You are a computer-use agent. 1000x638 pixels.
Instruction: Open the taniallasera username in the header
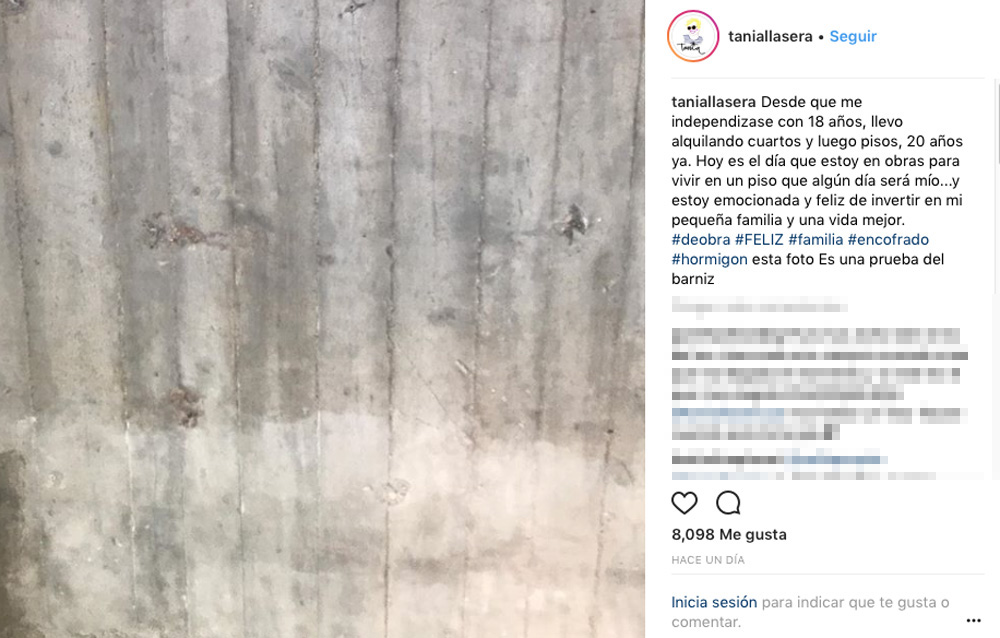point(770,36)
